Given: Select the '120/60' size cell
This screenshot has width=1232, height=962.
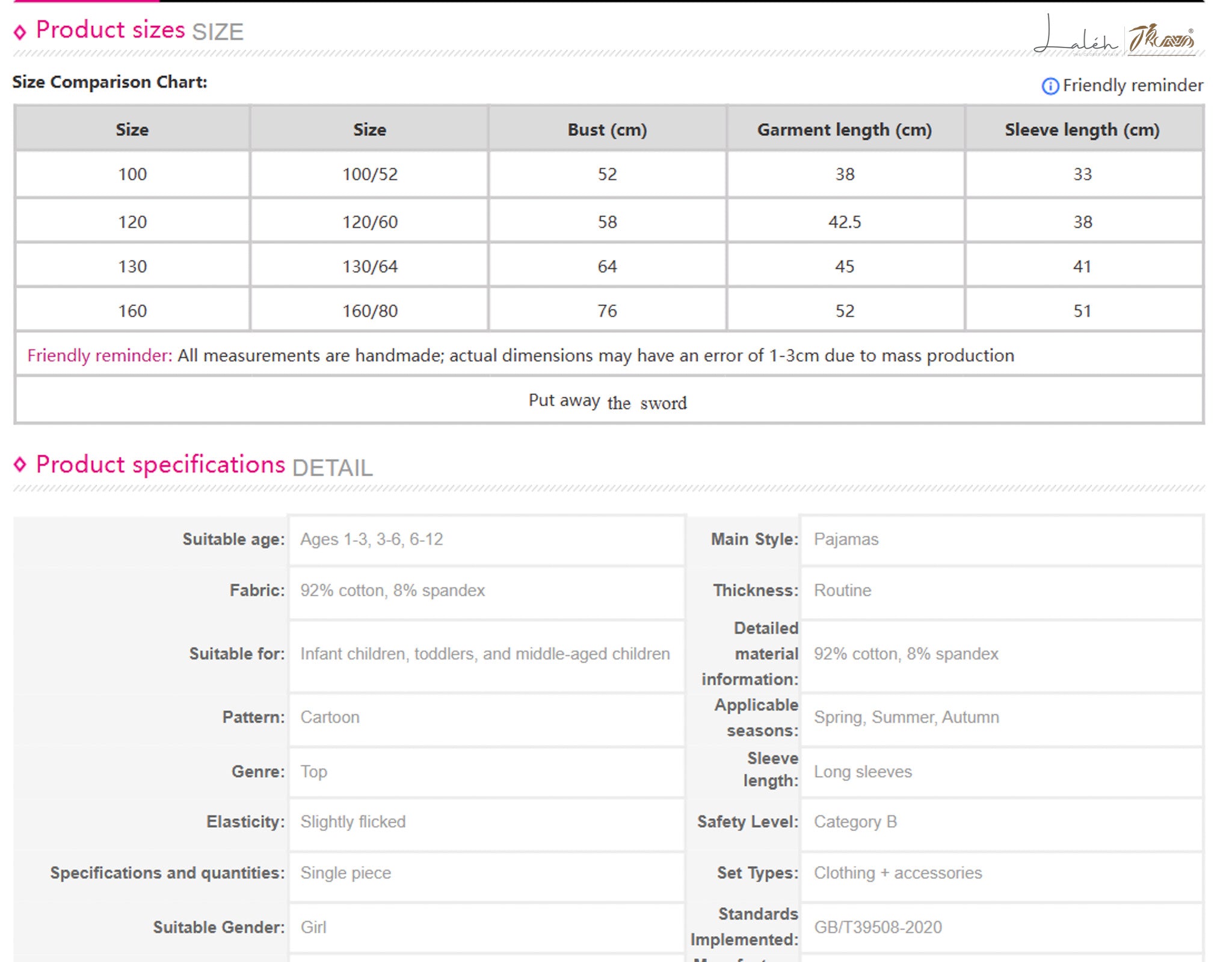Looking at the screenshot, I should (x=370, y=222).
